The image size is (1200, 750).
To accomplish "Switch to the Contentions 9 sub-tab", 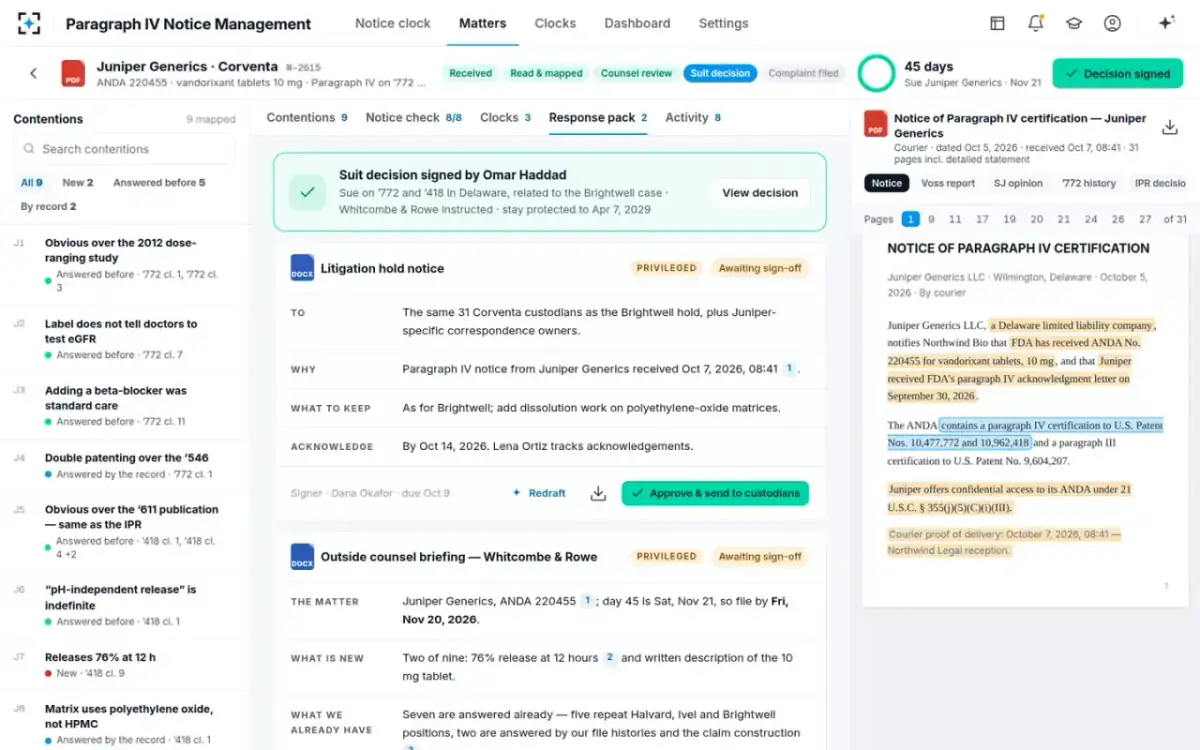I will point(307,117).
